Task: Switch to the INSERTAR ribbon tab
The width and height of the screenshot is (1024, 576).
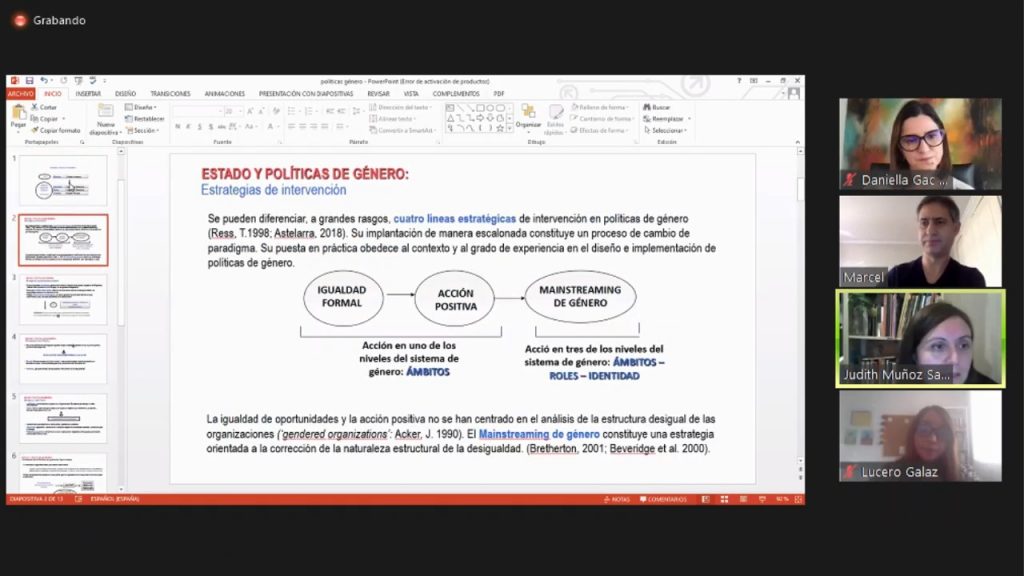Action: coord(88,94)
